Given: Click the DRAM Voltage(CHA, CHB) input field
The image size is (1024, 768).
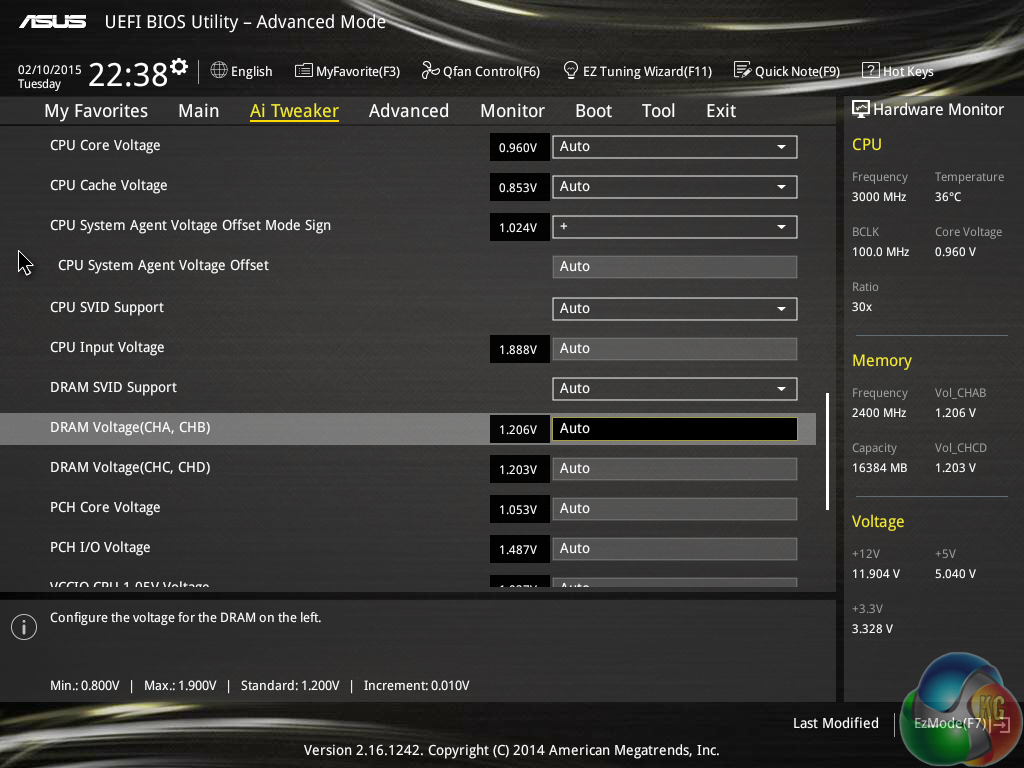Looking at the screenshot, I should (674, 429).
